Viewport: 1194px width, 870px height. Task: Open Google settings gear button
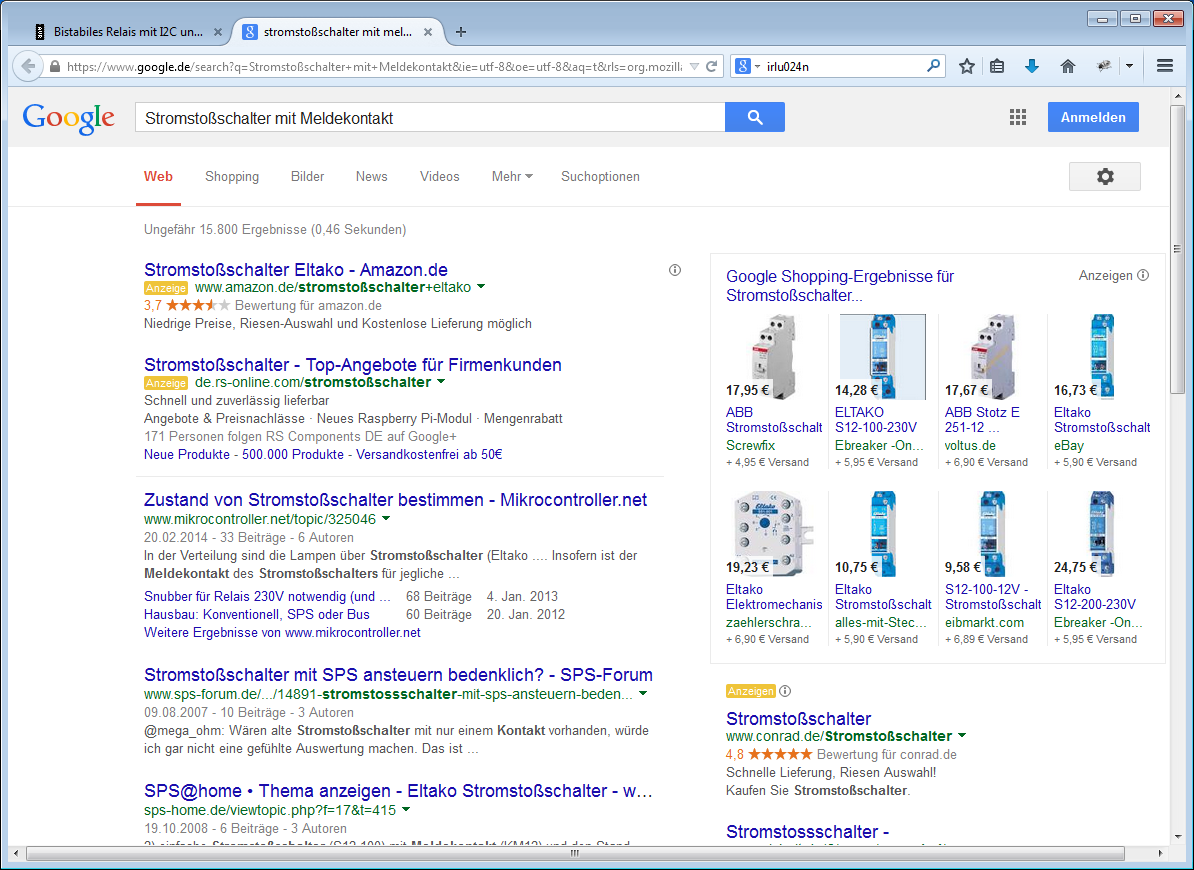coord(1105,177)
